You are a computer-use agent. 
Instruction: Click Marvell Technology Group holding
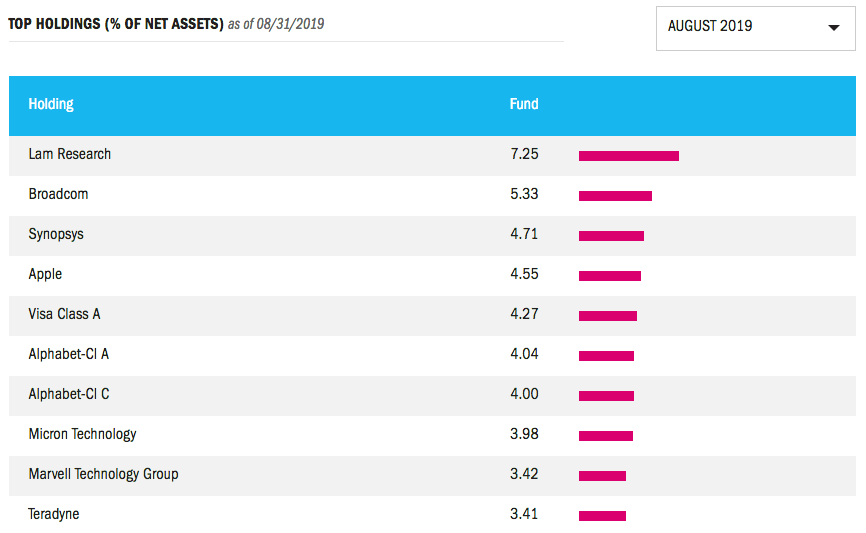103,474
